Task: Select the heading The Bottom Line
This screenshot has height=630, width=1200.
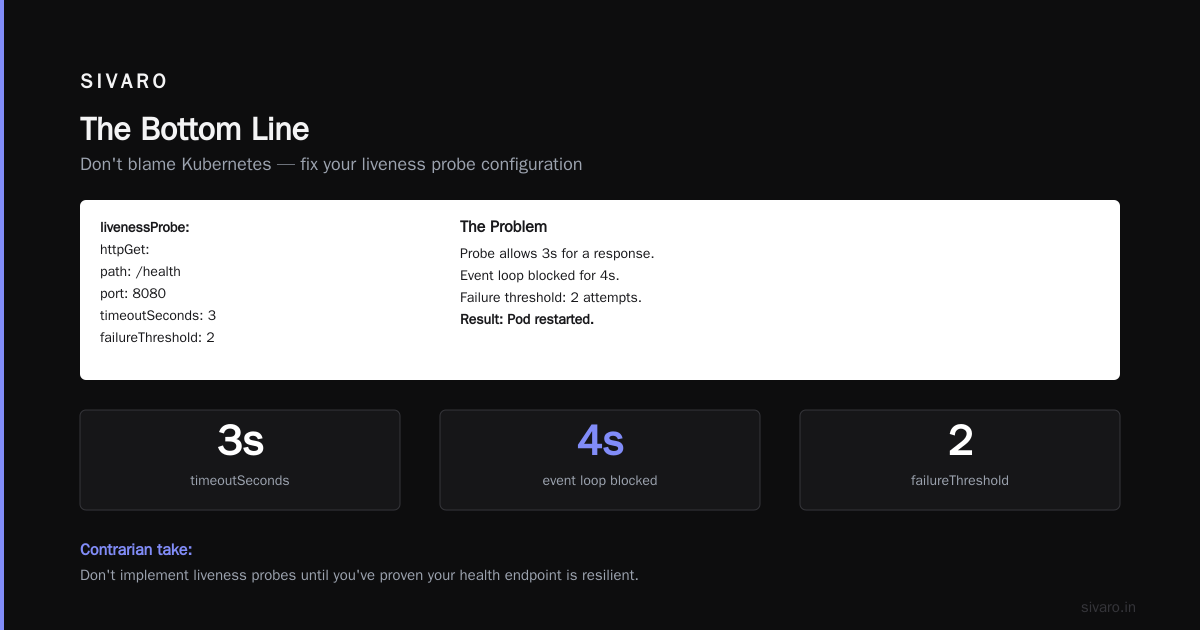Action: point(194,129)
